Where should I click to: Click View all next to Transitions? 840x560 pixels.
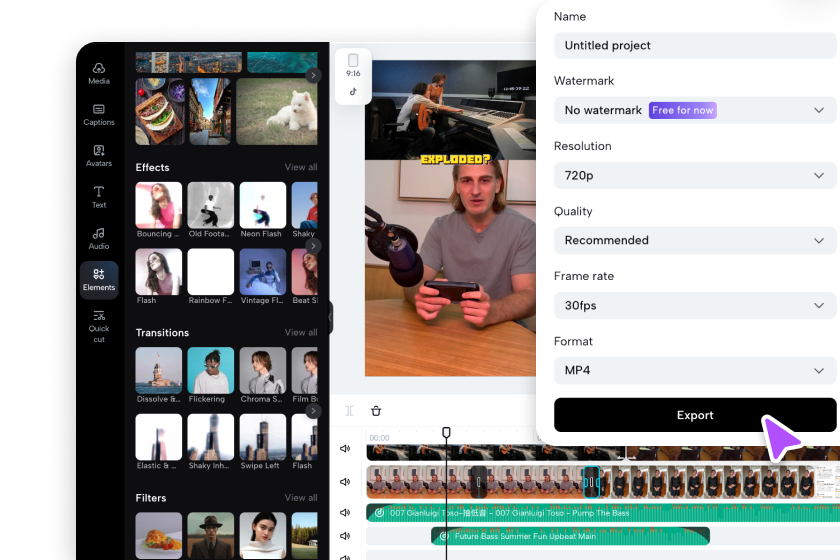[301, 332]
